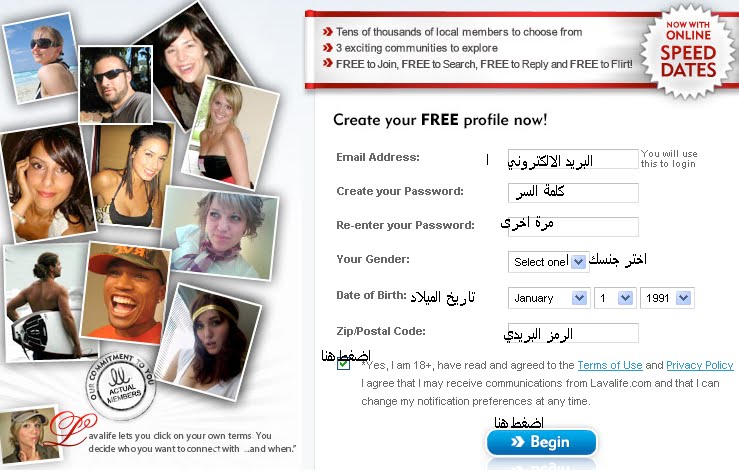The width and height of the screenshot is (739, 473).
Task: Click the double-arrow icon on Begin button
Action: coord(517,442)
